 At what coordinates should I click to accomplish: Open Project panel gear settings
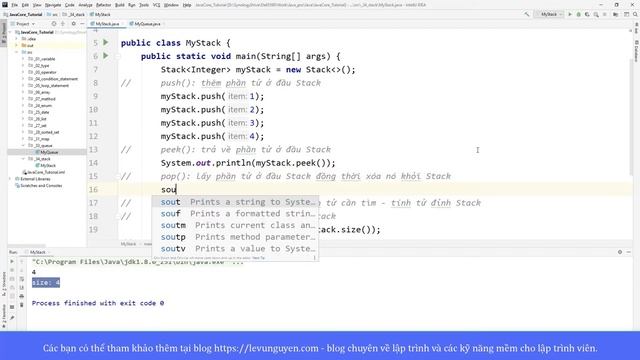pos(73,24)
